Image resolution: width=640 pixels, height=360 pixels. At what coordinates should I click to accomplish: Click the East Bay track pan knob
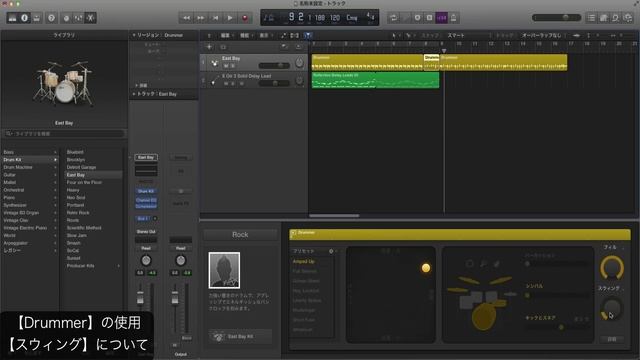click(299, 63)
